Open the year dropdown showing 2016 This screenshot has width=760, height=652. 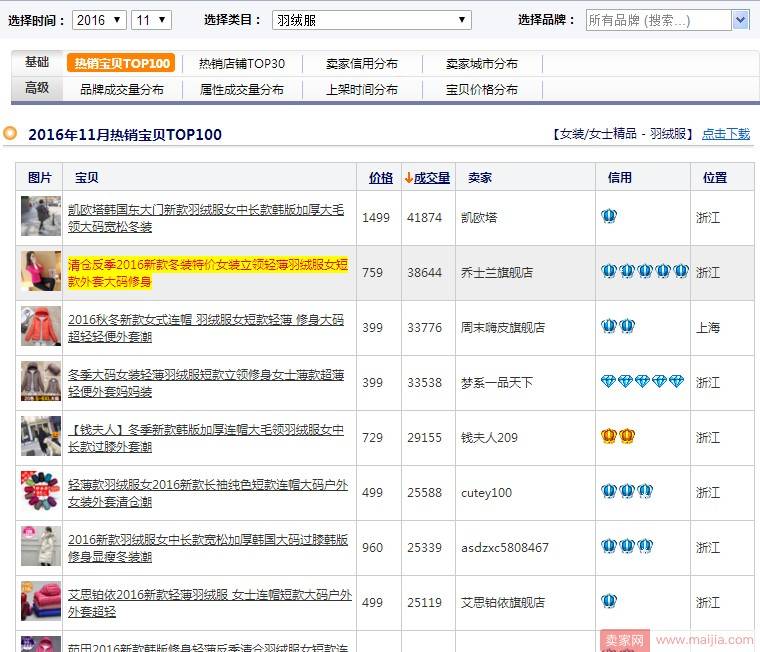99,20
